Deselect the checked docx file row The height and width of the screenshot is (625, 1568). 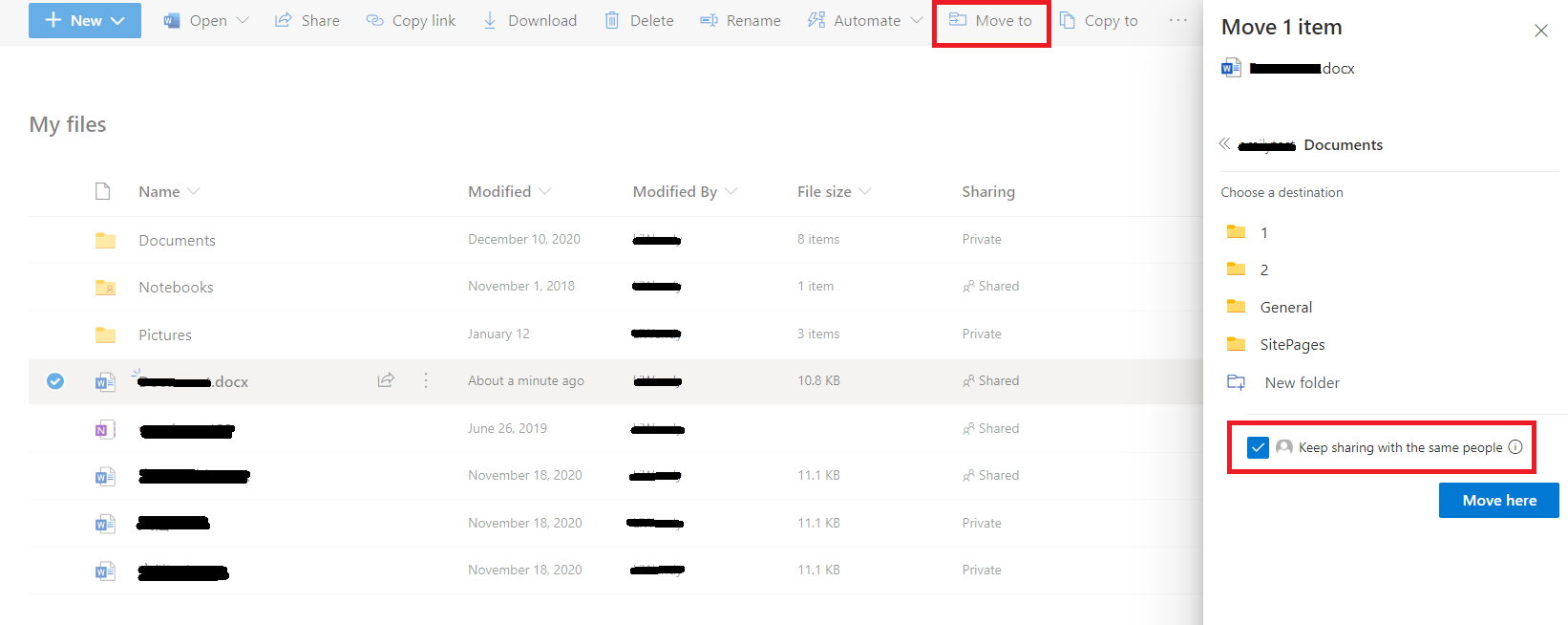pos(55,381)
